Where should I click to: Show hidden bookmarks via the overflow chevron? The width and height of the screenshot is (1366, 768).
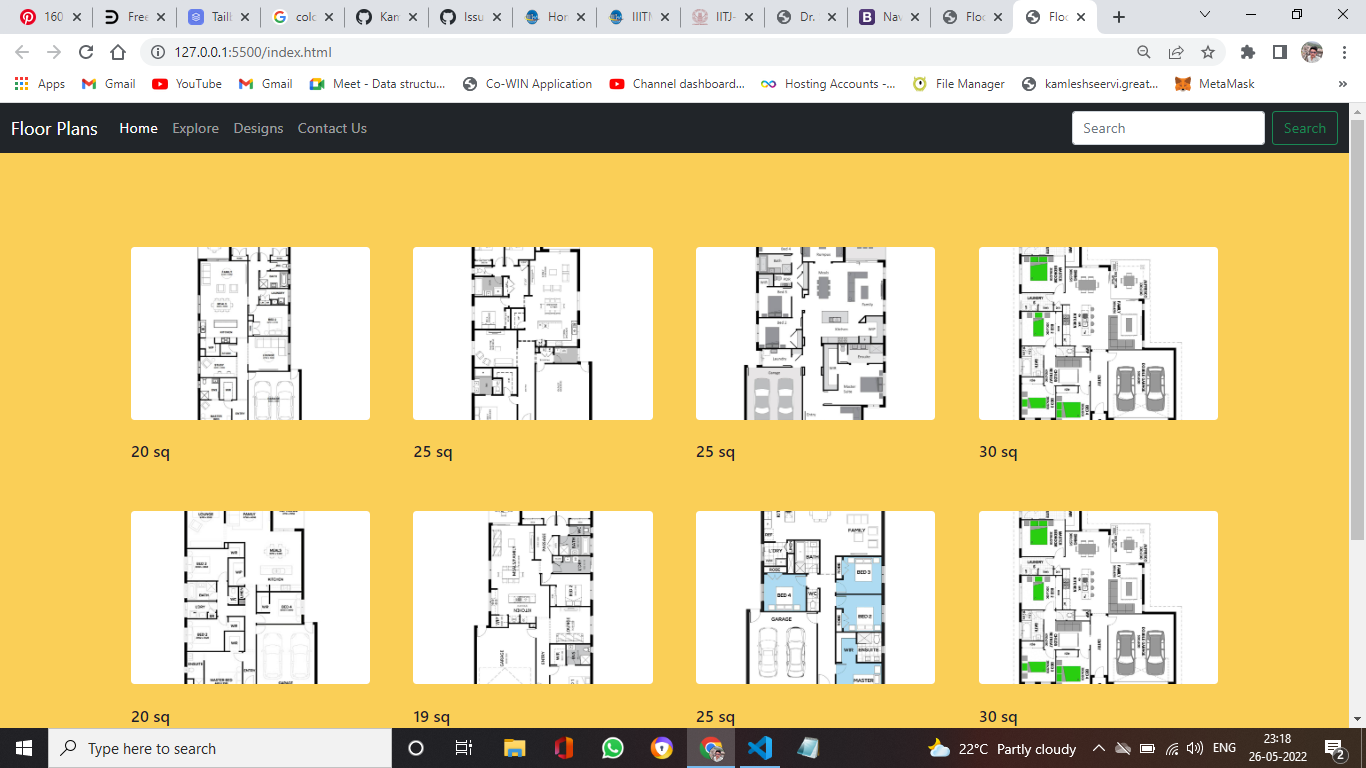(1343, 84)
